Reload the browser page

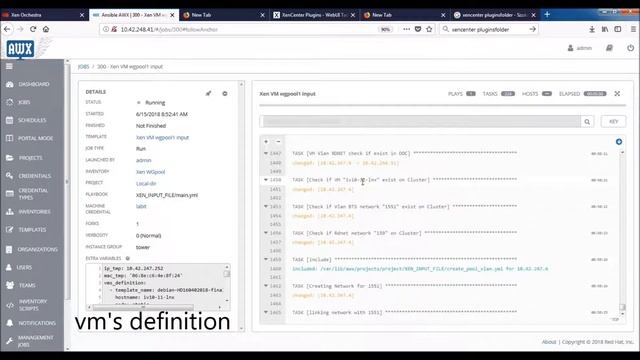pyautogui.click(x=33, y=29)
